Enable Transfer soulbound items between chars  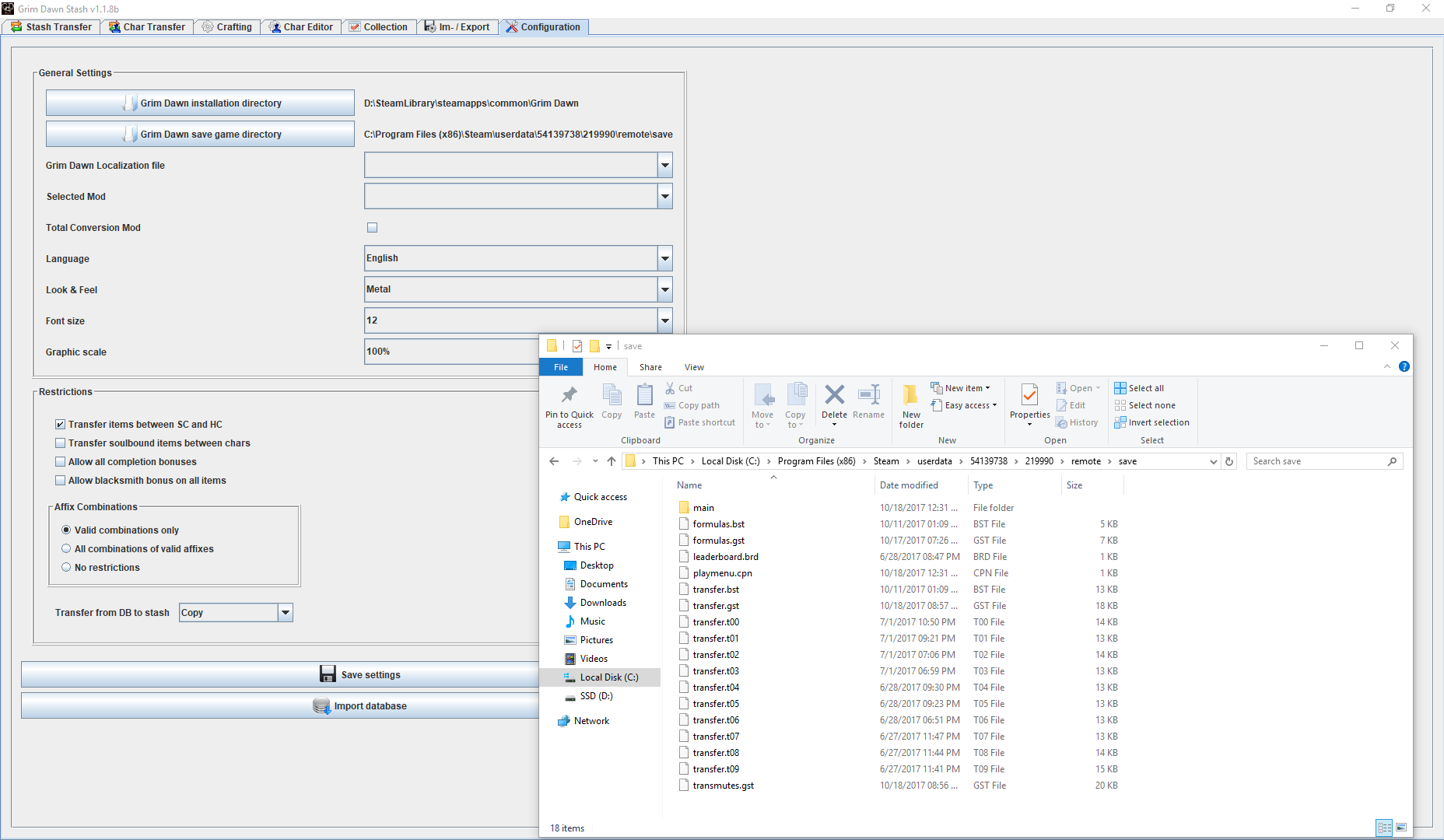click(x=60, y=443)
